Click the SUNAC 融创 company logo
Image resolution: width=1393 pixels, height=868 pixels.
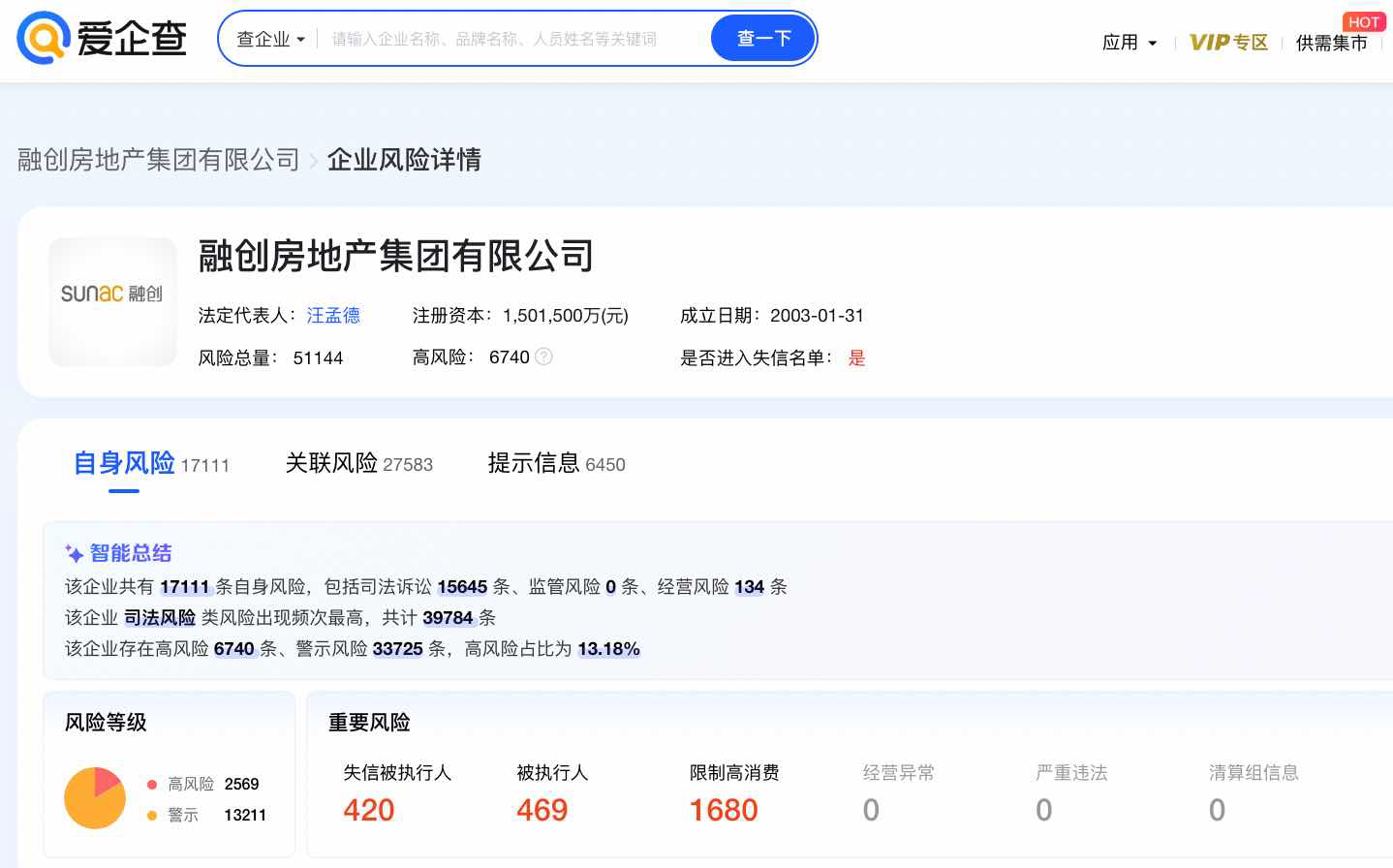[112, 301]
